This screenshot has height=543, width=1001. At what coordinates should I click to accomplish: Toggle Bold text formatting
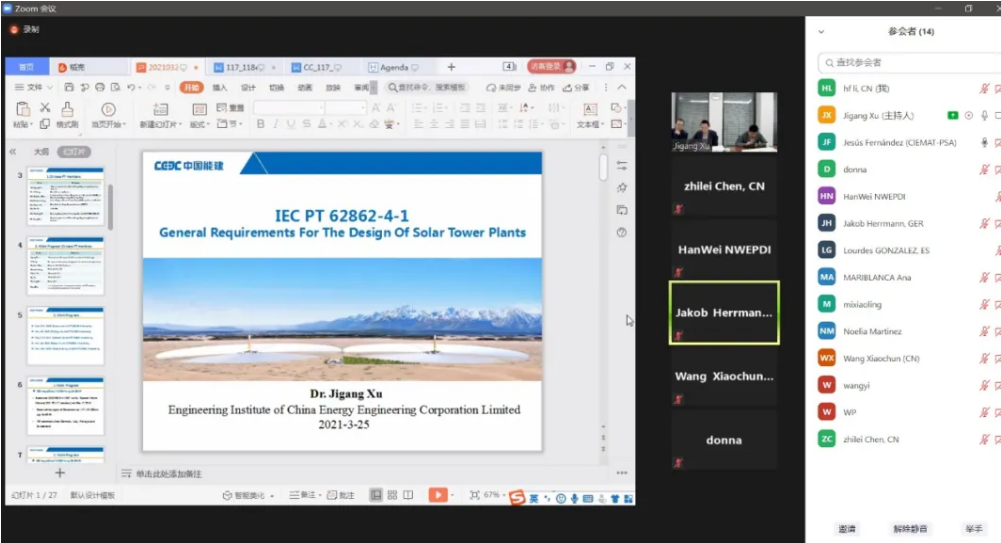(261, 125)
